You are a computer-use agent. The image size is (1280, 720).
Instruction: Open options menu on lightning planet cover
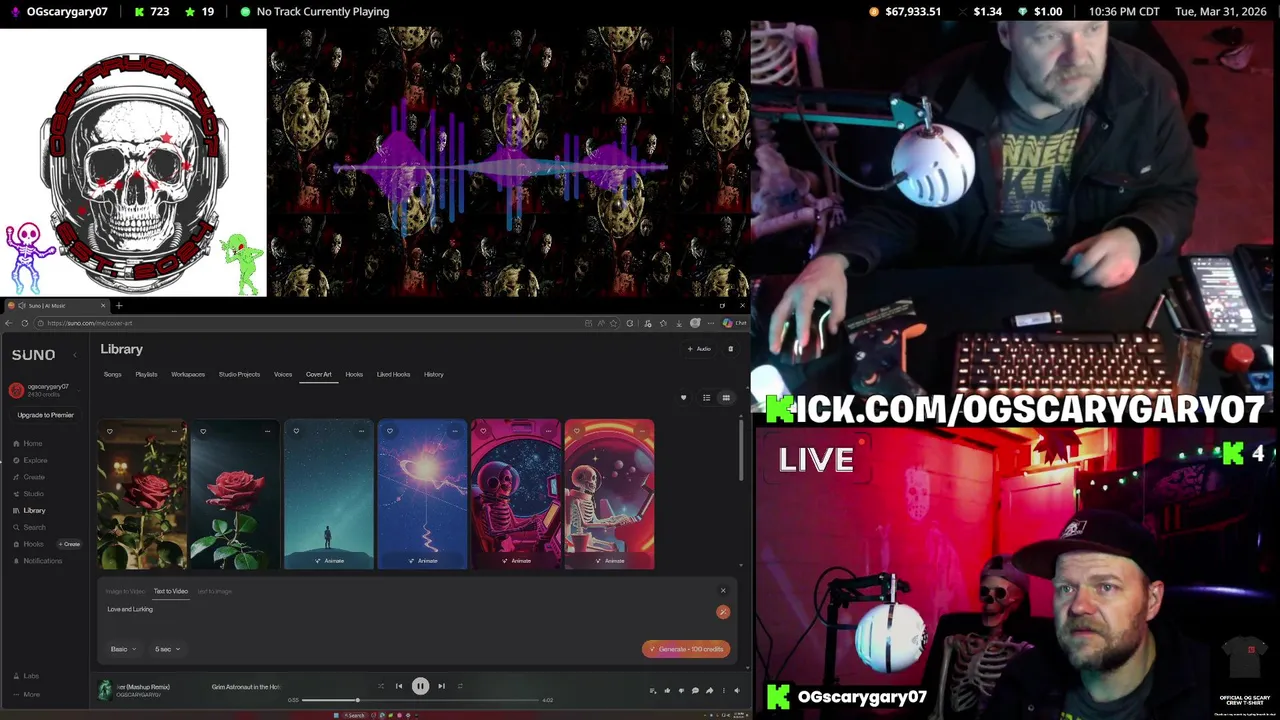(x=454, y=432)
